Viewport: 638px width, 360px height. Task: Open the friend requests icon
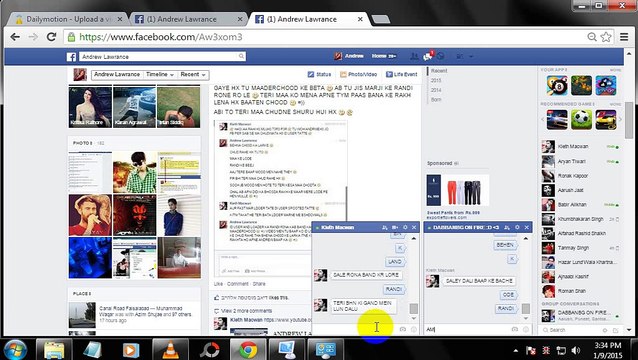point(414,56)
